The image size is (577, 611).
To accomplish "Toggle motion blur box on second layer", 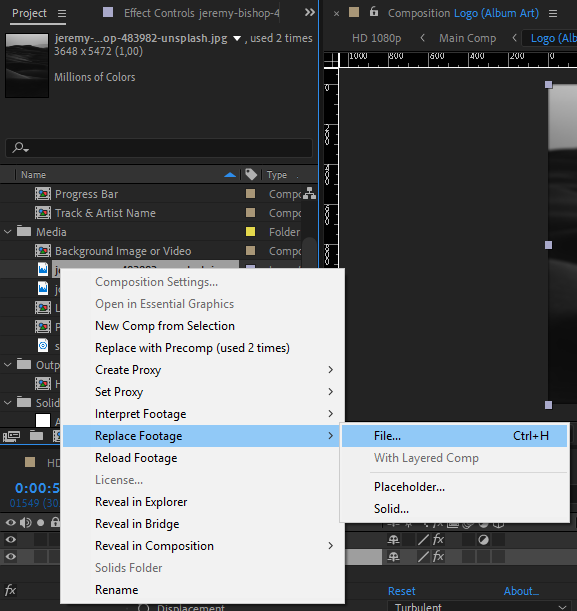I will [x=468, y=557].
